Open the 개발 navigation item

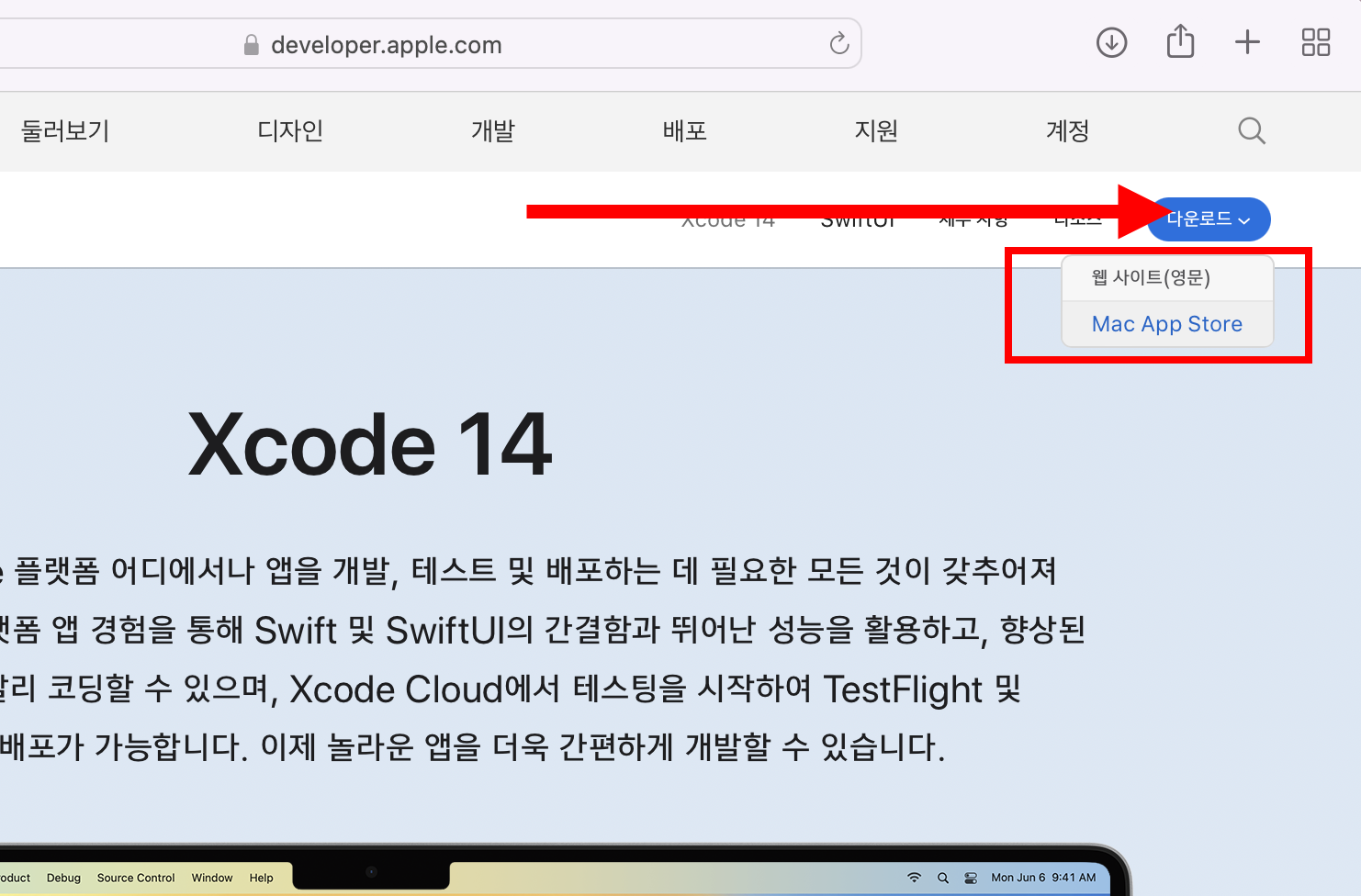493,131
